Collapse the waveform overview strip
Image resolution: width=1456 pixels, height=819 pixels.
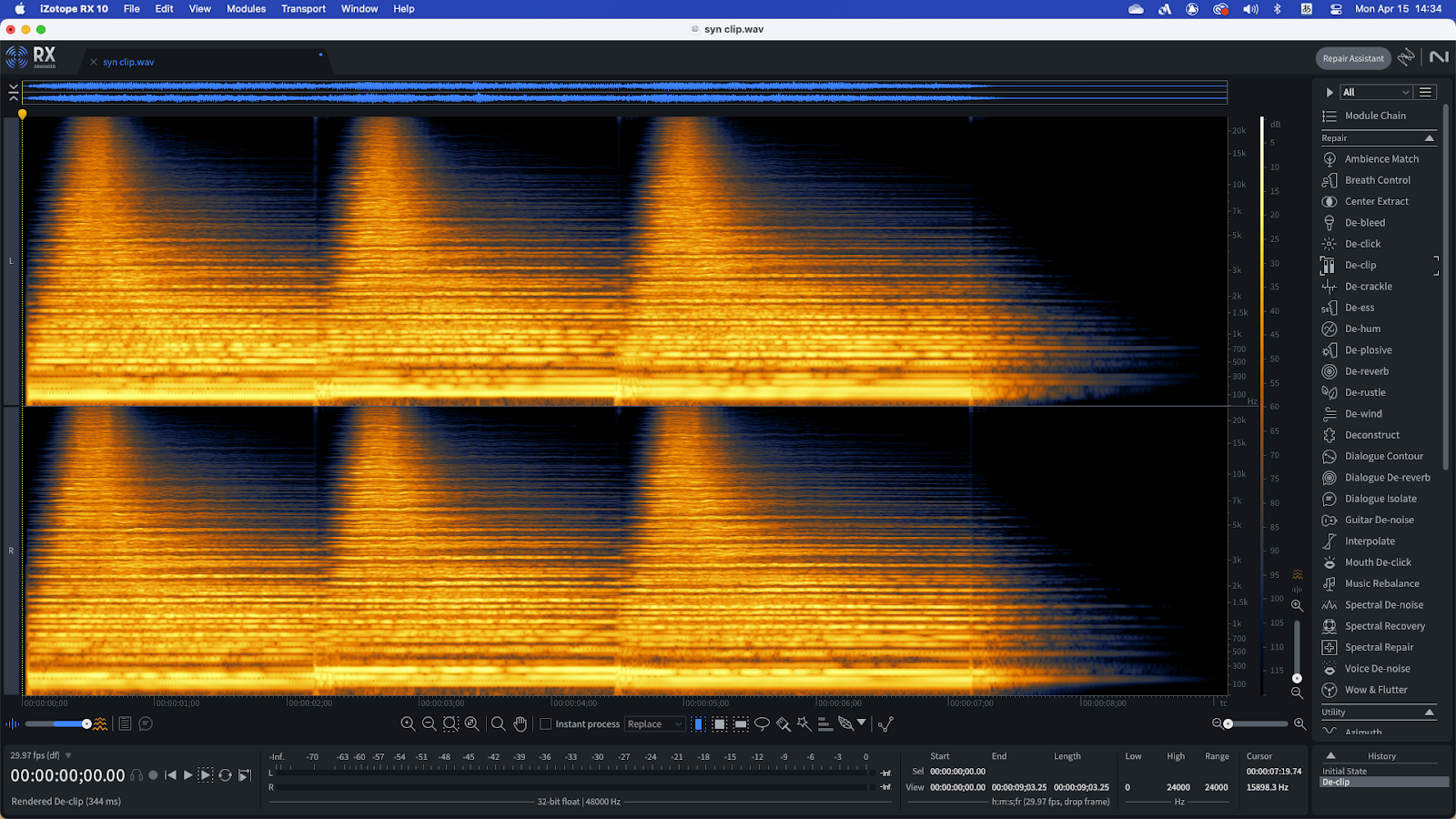click(13, 92)
